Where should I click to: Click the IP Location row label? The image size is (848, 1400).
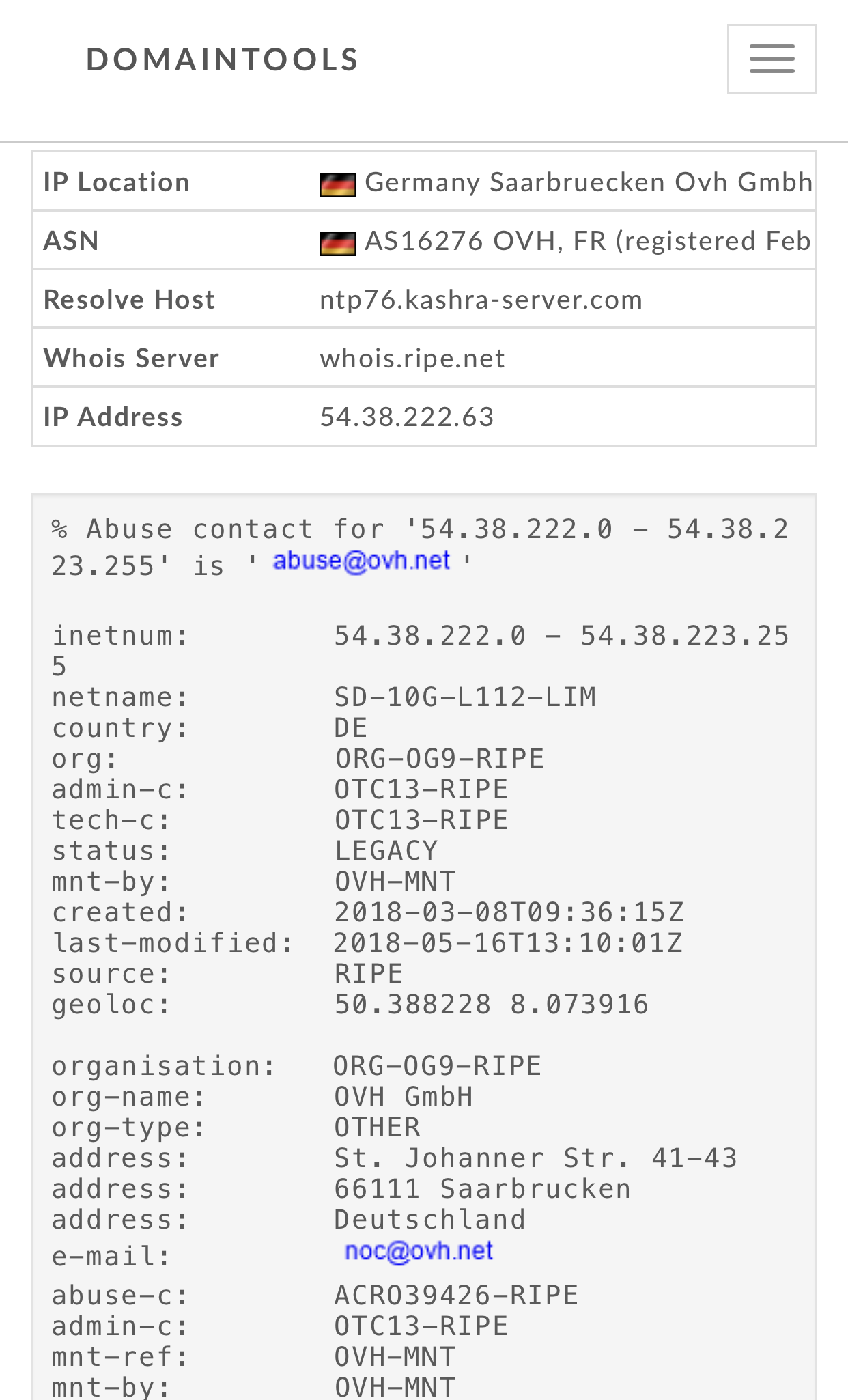pos(117,182)
